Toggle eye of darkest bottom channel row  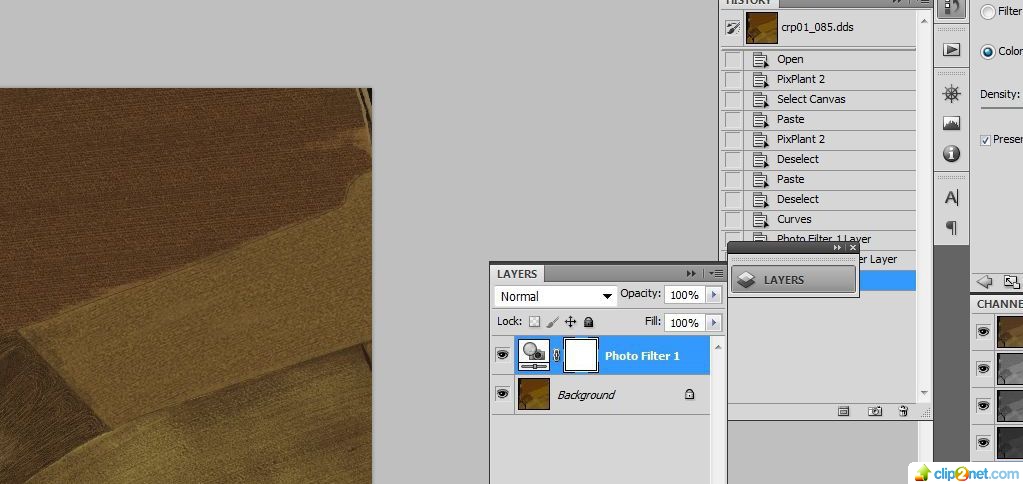point(983,442)
